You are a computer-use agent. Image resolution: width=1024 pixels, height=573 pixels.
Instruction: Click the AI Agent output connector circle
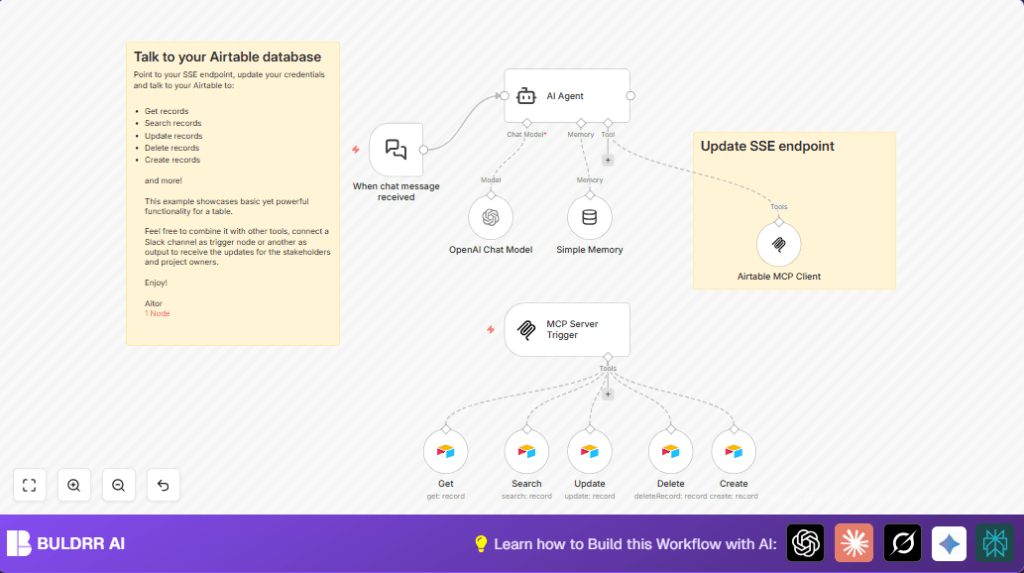630,96
